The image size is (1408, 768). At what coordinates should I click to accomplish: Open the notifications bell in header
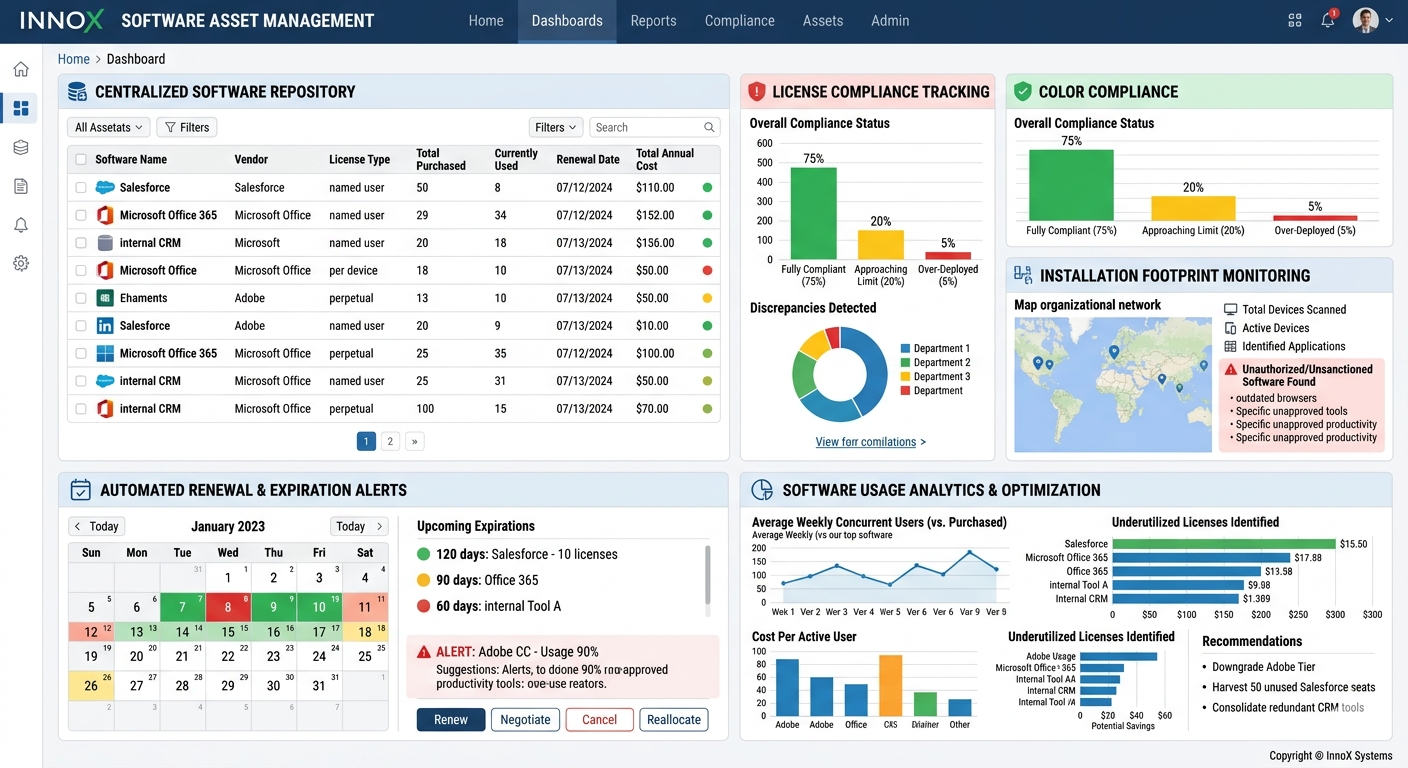1328,20
